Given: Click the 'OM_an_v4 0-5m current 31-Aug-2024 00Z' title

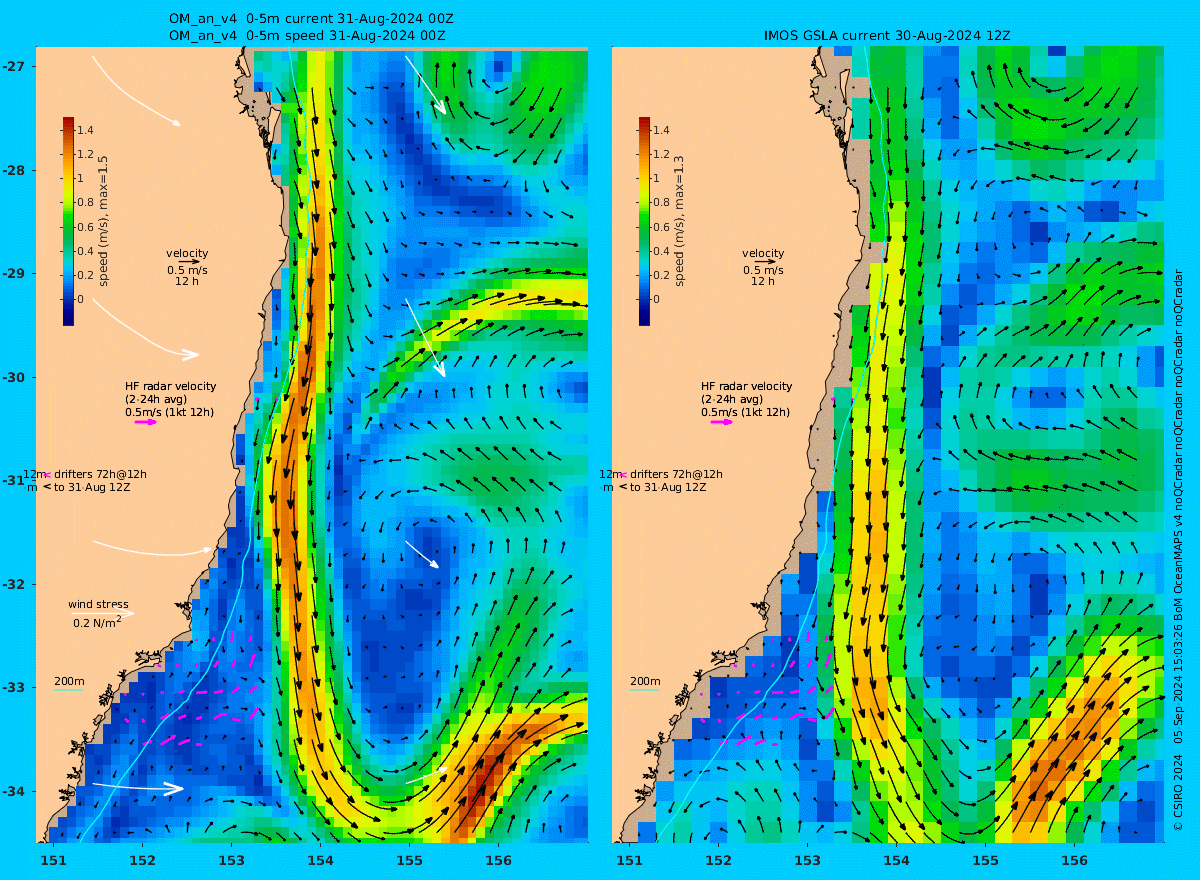Looking at the screenshot, I should (x=310, y=19).
